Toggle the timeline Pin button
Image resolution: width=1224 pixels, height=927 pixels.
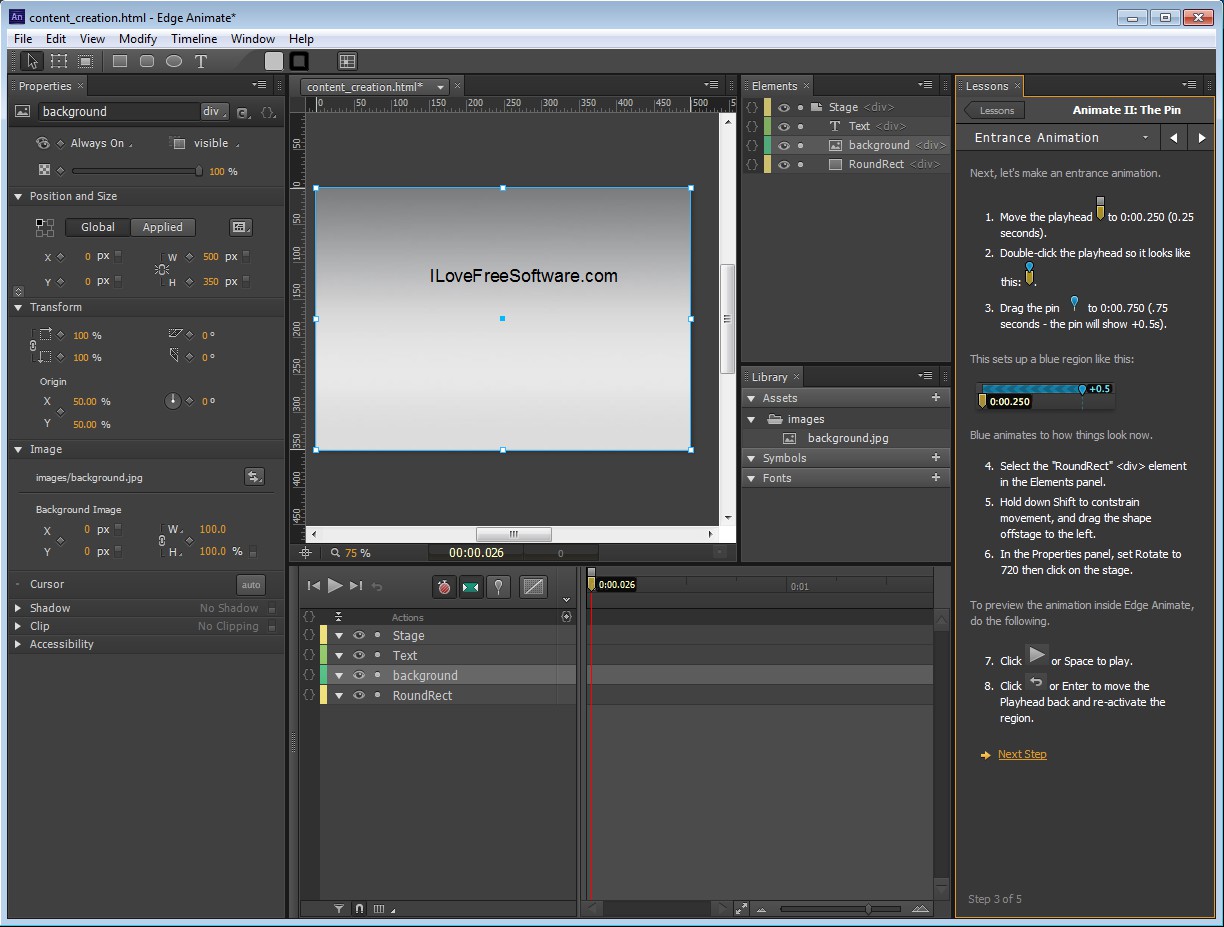(x=498, y=587)
